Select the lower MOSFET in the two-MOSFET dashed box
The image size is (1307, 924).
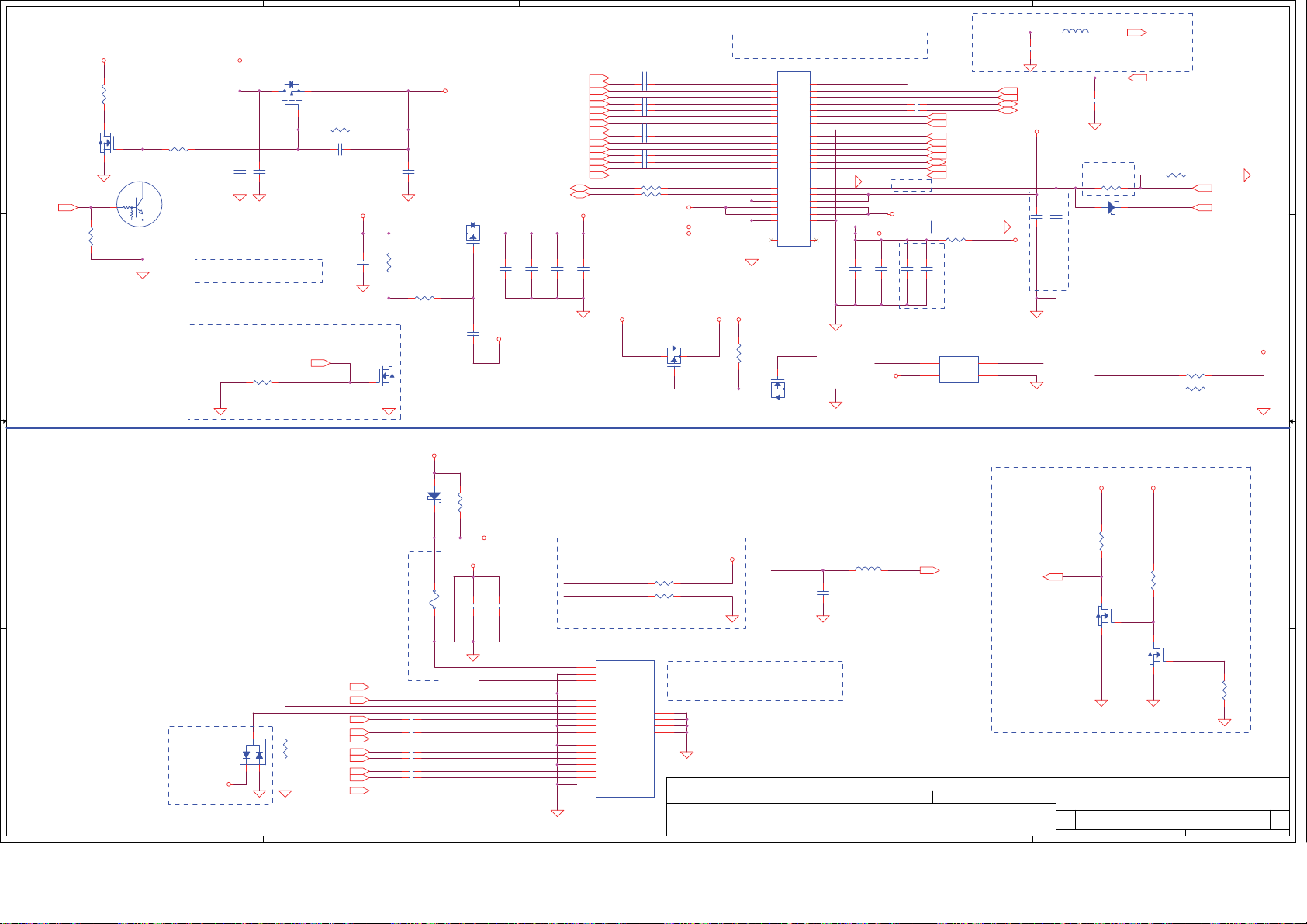1156,655
